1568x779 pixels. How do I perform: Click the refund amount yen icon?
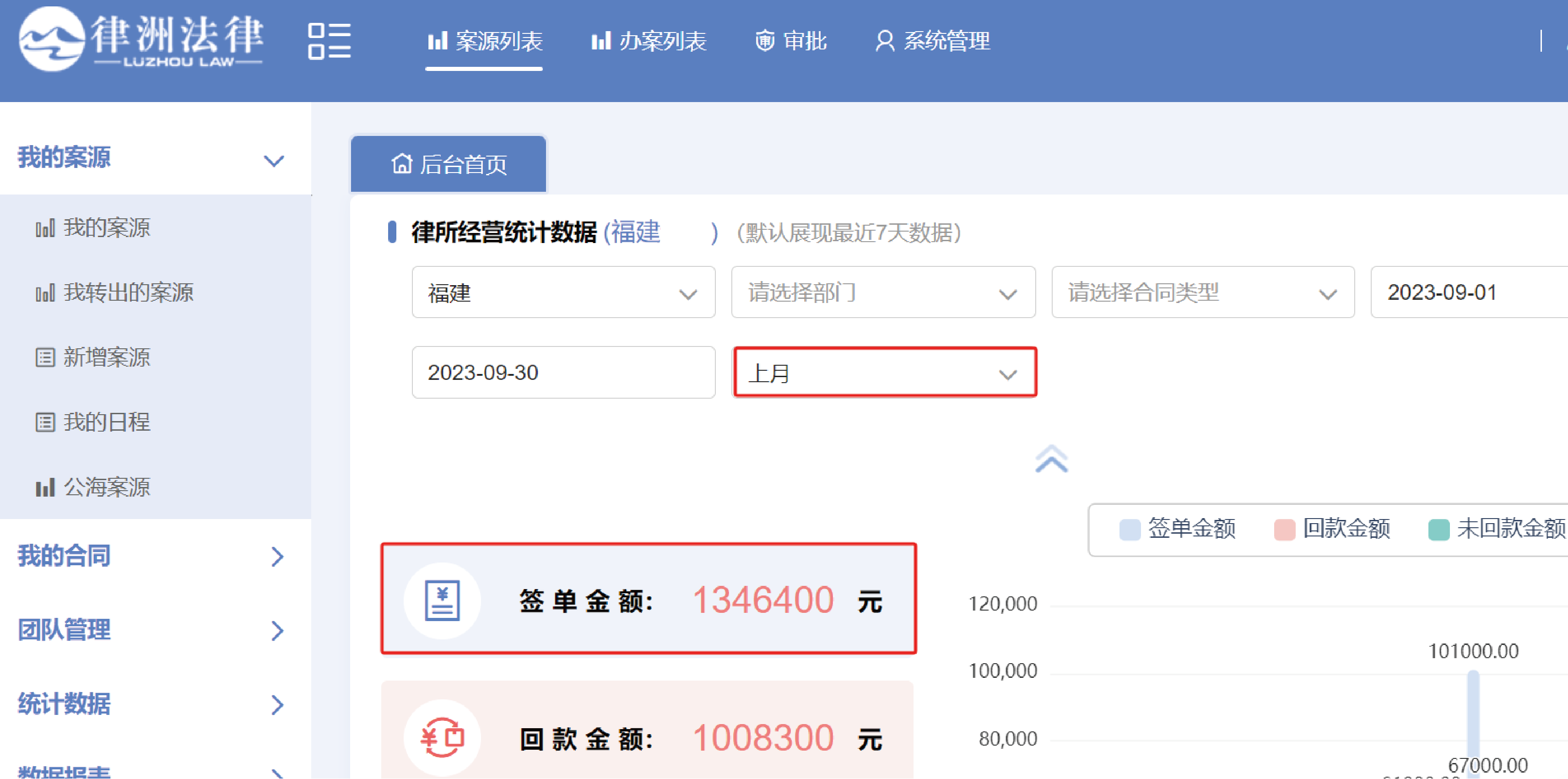pos(442,737)
